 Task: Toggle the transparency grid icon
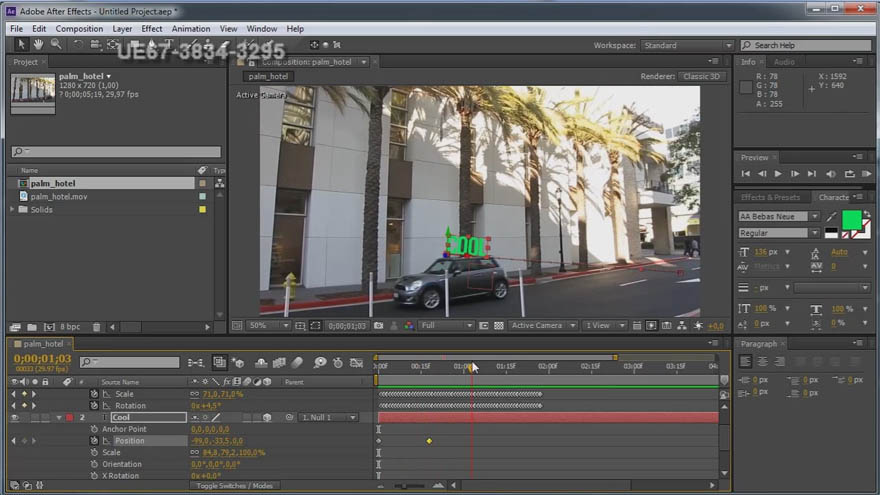498,326
